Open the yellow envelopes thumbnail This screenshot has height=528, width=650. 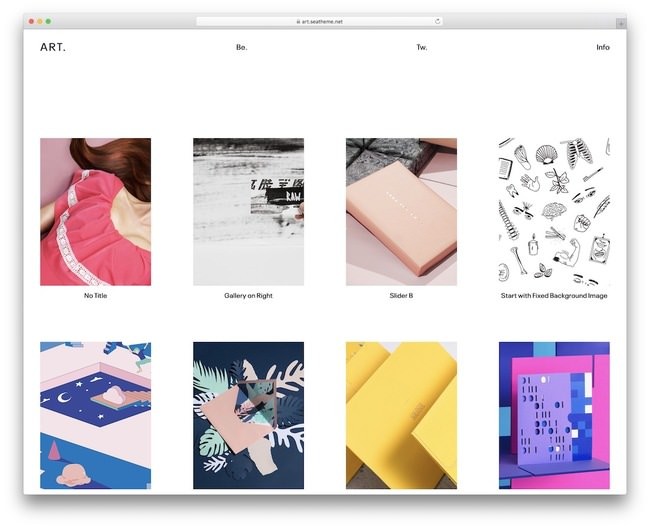point(401,415)
